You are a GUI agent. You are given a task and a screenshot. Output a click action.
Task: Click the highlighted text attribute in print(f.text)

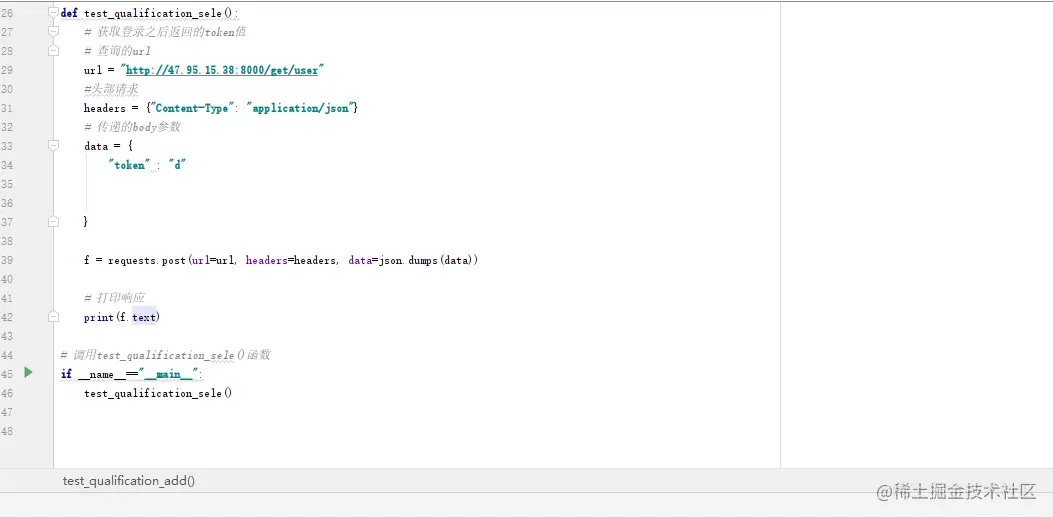point(144,316)
